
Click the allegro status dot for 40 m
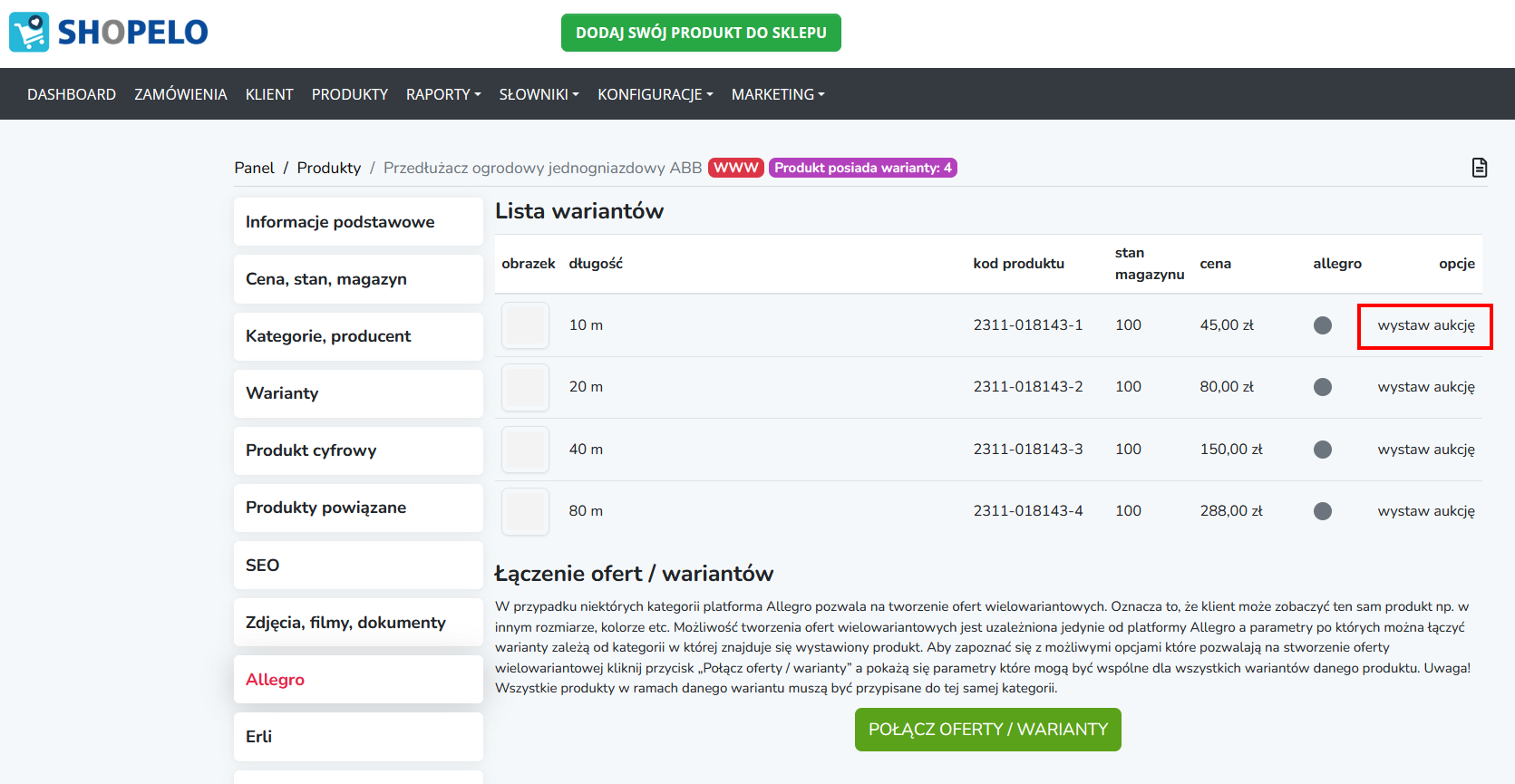pyautogui.click(x=1323, y=450)
